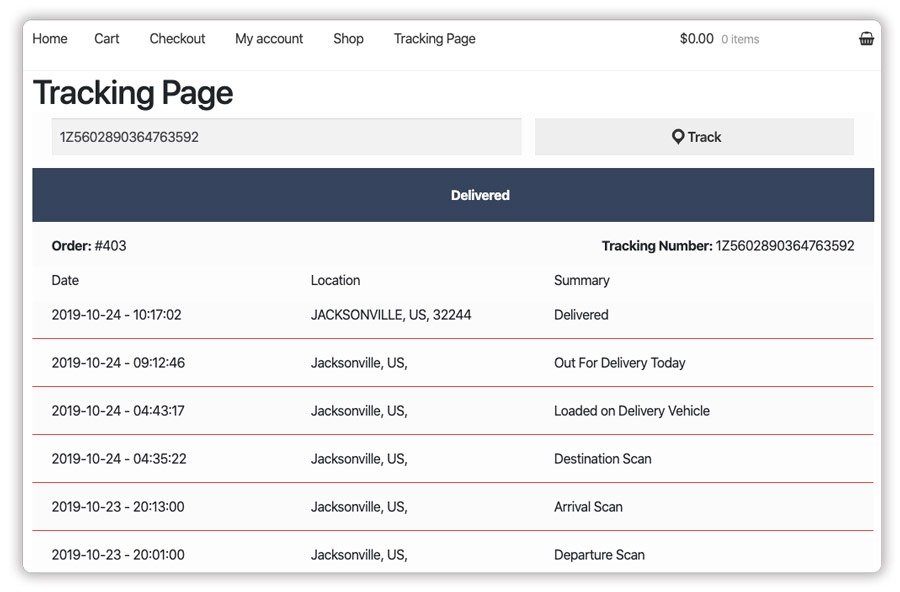
Task: Go to the Home menu item
Action: [x=50, y=38]
